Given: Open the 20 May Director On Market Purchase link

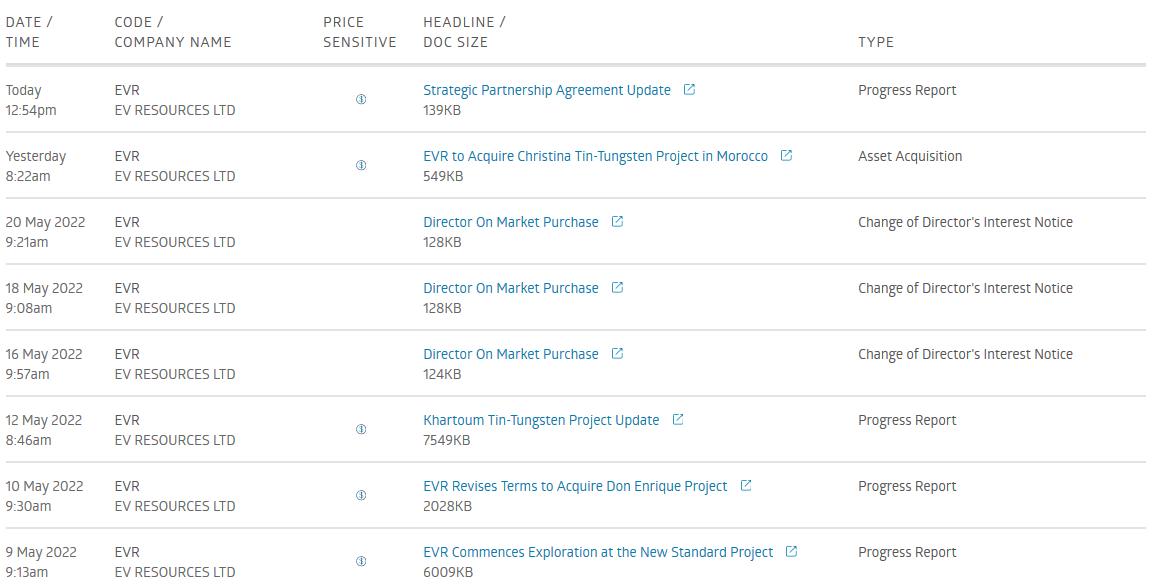Looking at the screenshot, I should 511,222.
